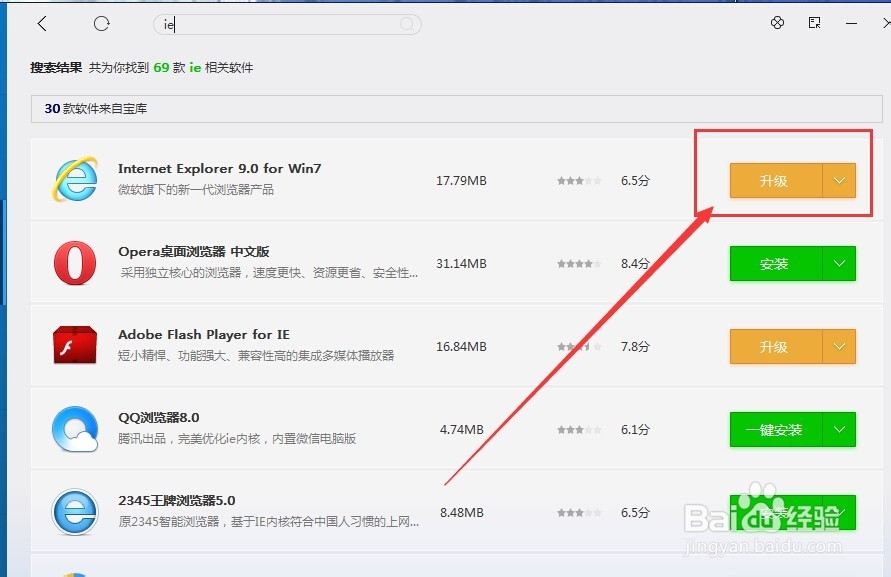Click the shrink-window icon near minimize

(x=814, y=22)
